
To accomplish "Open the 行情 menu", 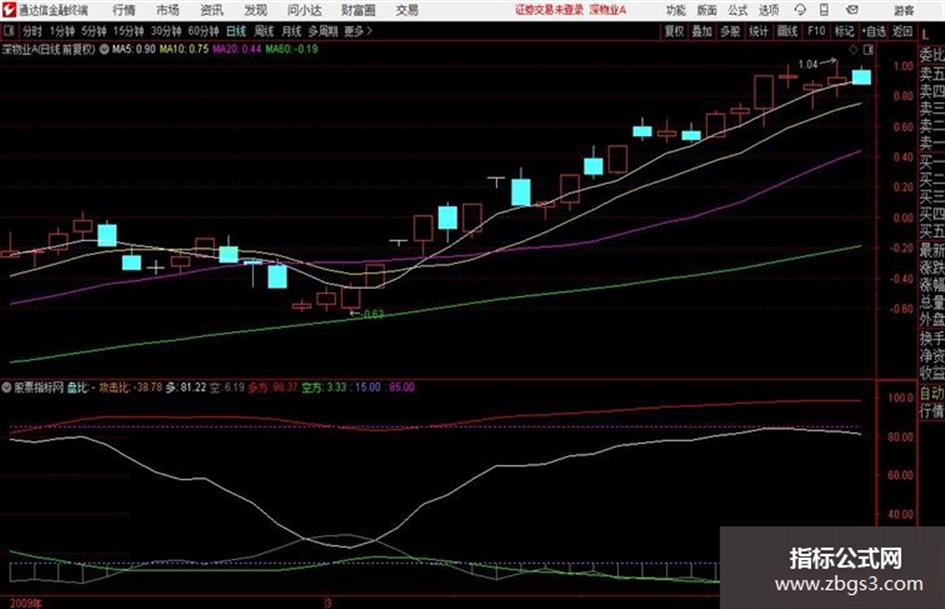I will pyautogui.click(x=124, y=10).
